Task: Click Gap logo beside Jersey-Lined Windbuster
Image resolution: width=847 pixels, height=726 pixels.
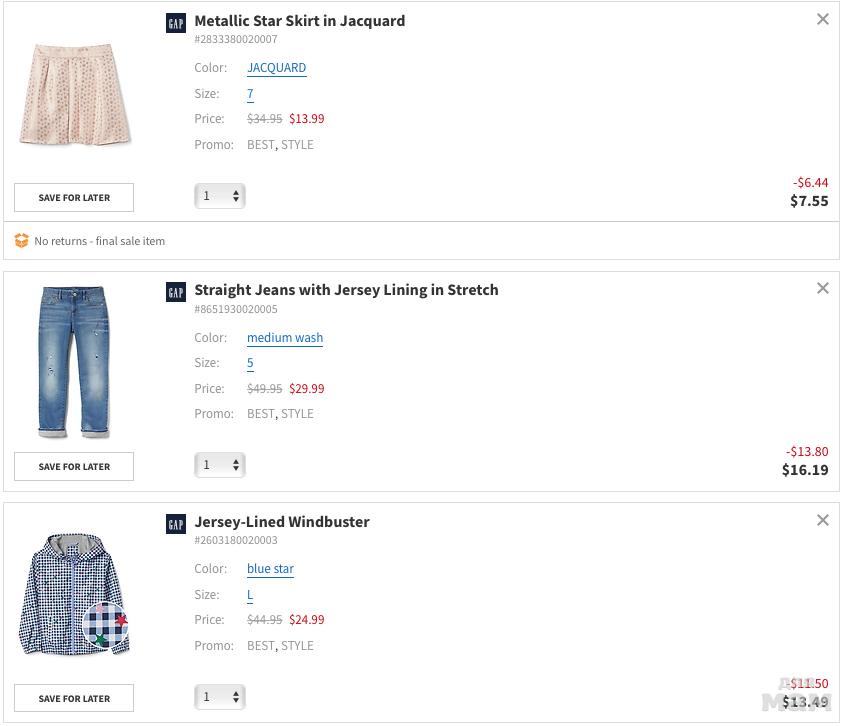Action: (x=176, y=524)
